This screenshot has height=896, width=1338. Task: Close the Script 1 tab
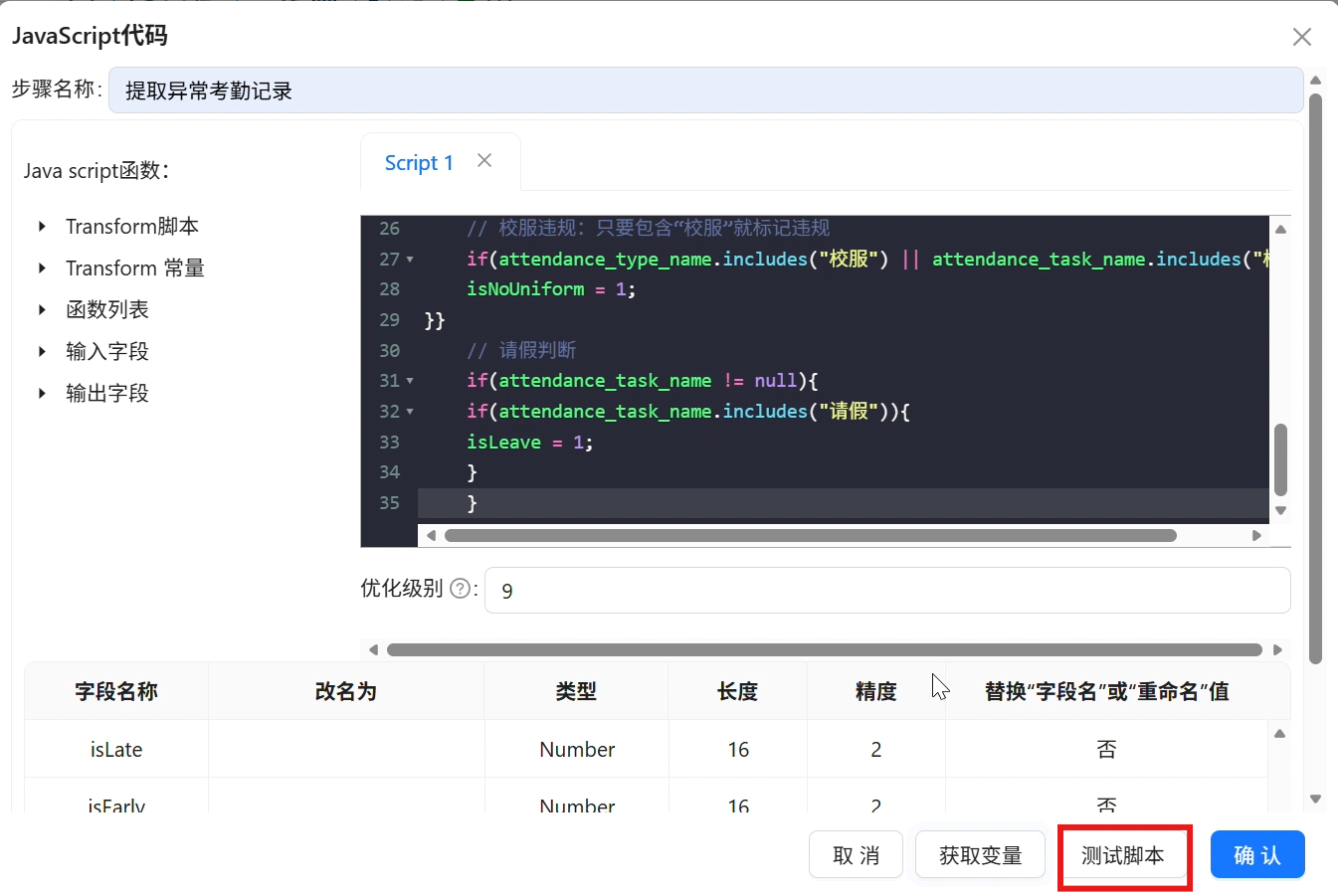[484, 160]
